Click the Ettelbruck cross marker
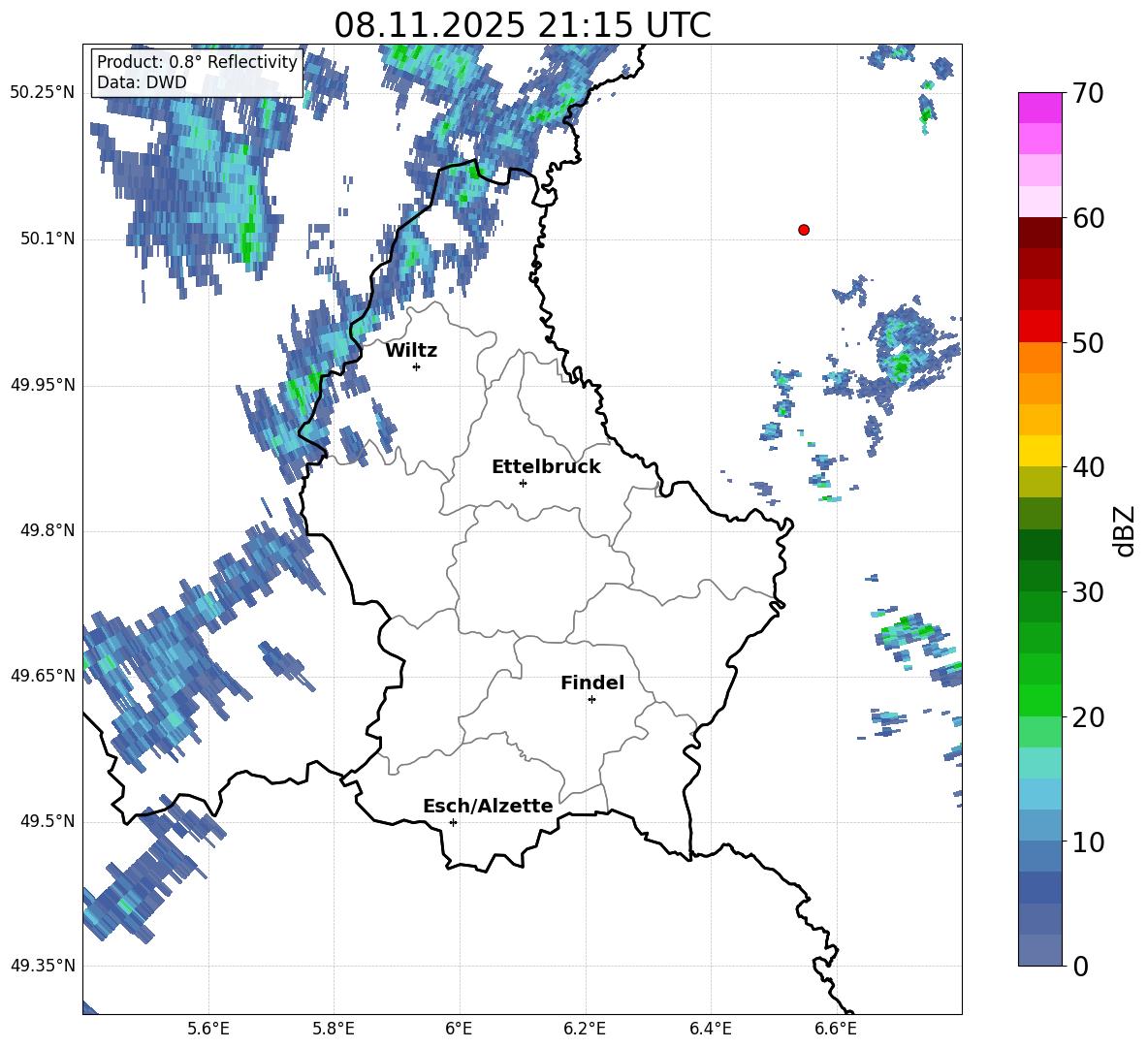Image resolution: width=1148 pixels, height=1048 pixels. [523, 483]
